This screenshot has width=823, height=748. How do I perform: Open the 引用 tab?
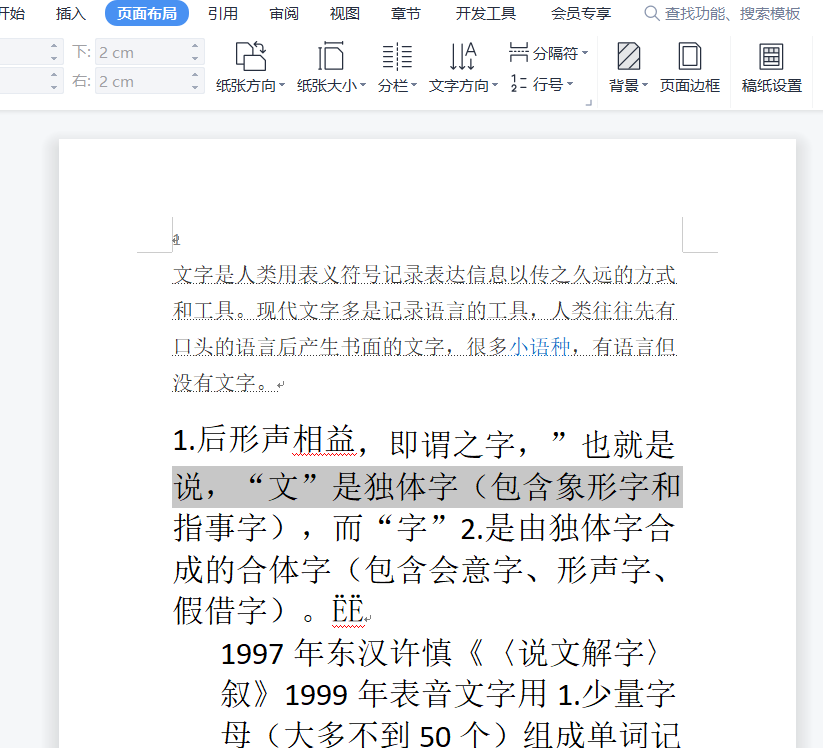223,14
